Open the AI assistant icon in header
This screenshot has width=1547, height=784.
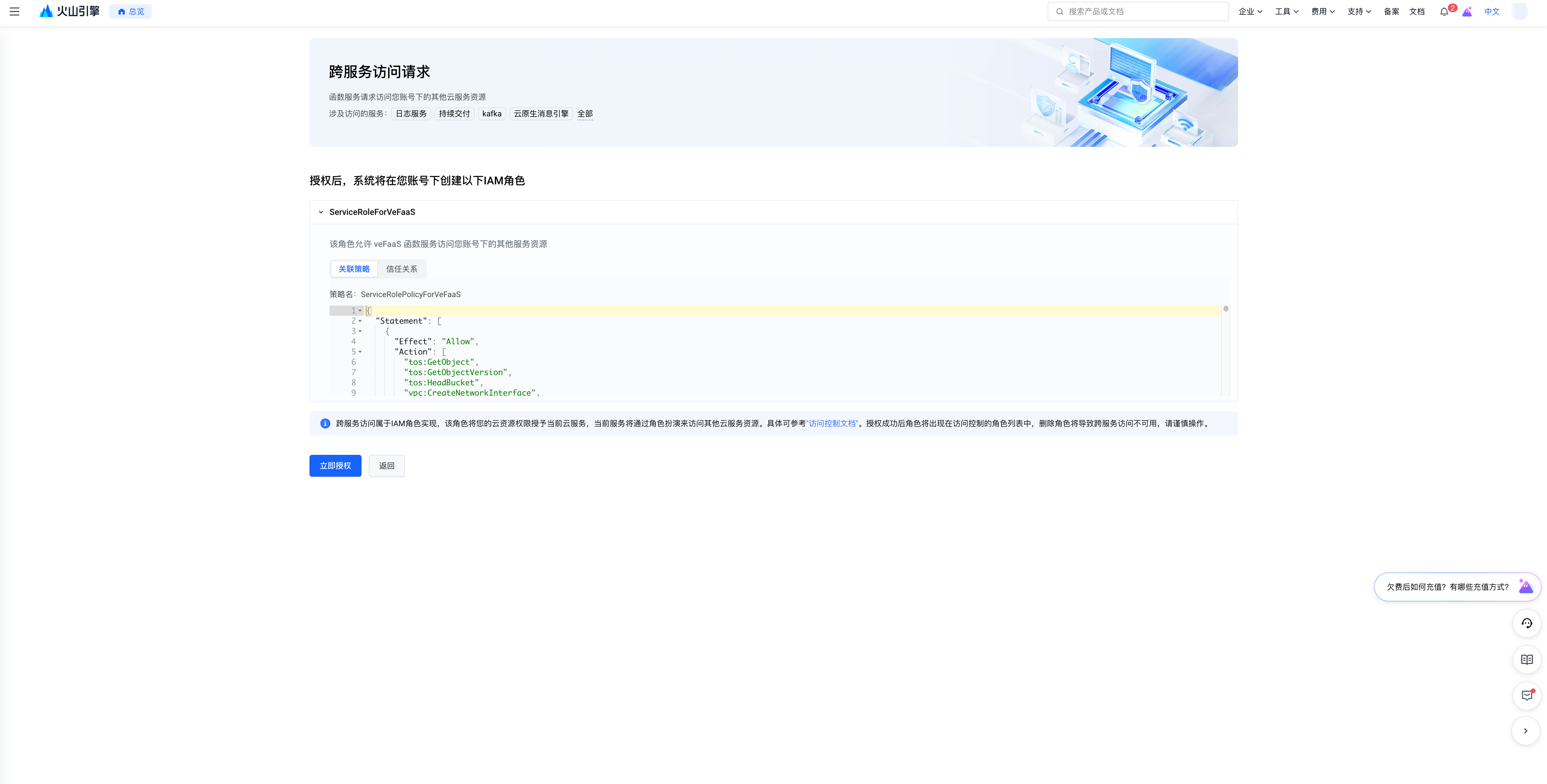click(x=1467, y=11)
